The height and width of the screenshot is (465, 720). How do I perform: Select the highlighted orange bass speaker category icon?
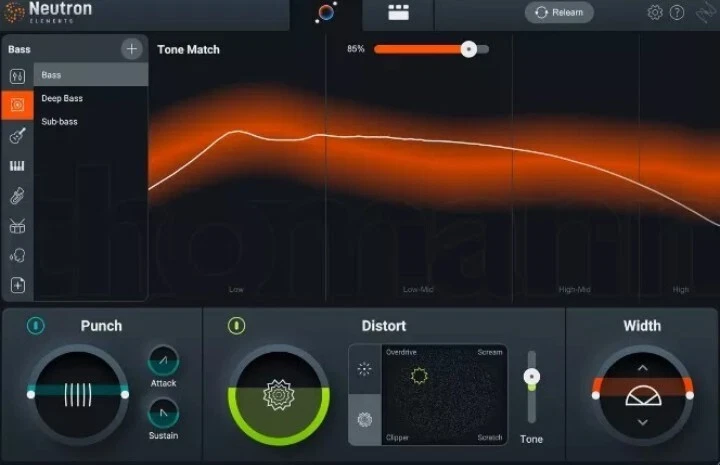17,105
